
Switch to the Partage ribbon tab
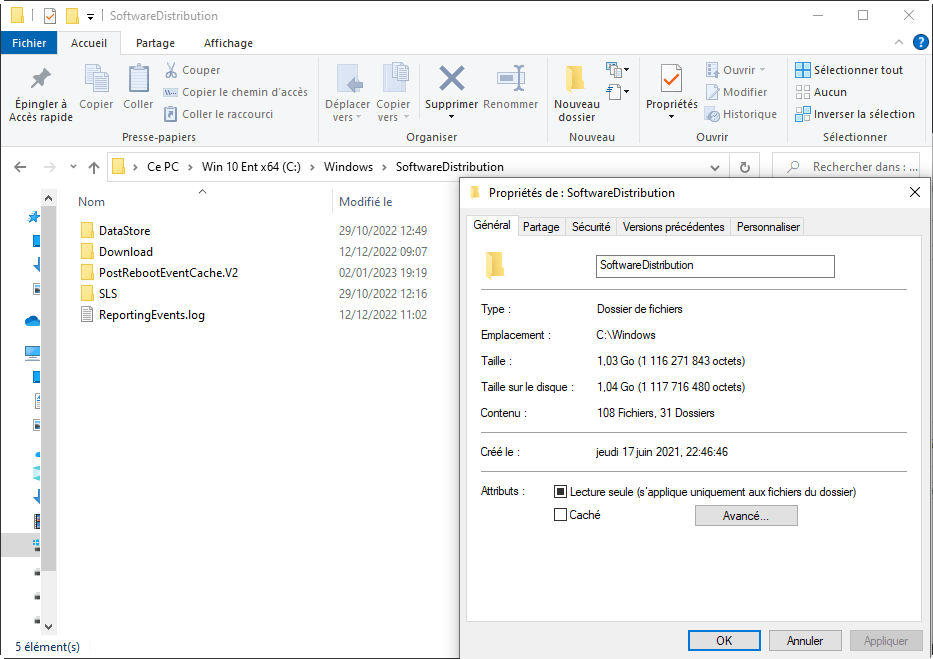coord(155,43)
